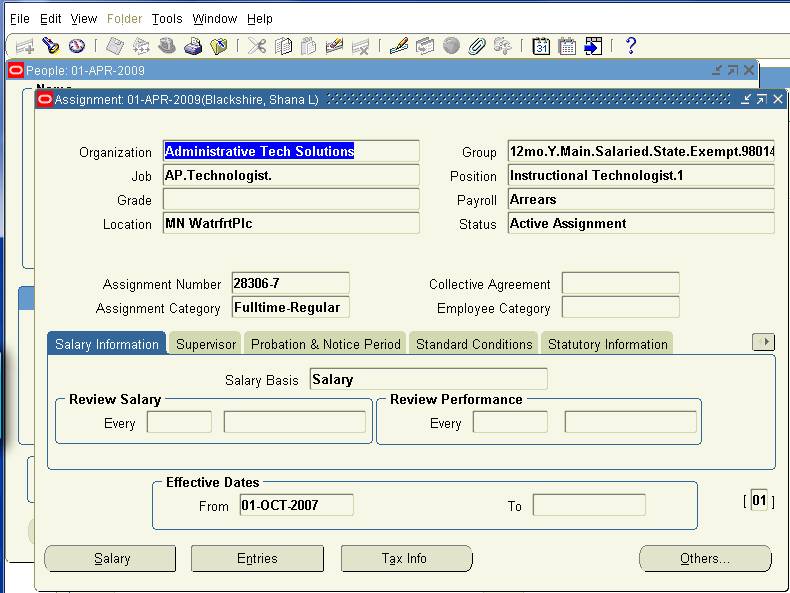Click Review Salary period unit field
790x593 pixels.
(294, 422)
